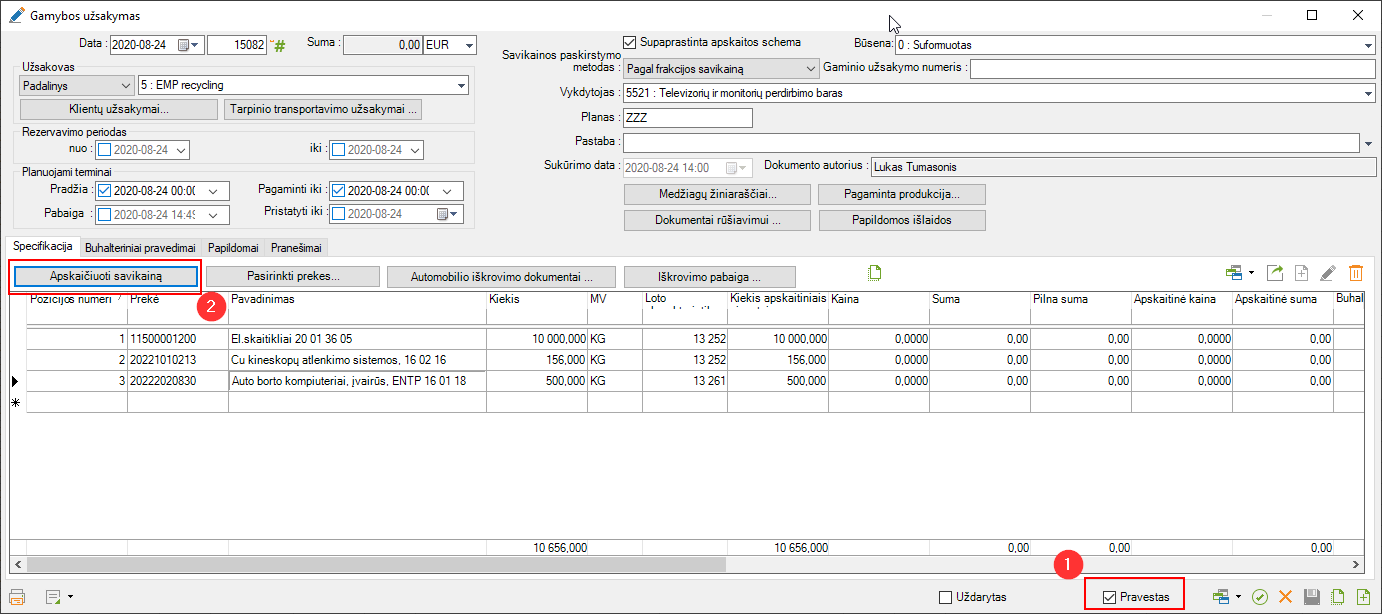Click the green hash icon beside document number
1382x614 pixels.
280,46
